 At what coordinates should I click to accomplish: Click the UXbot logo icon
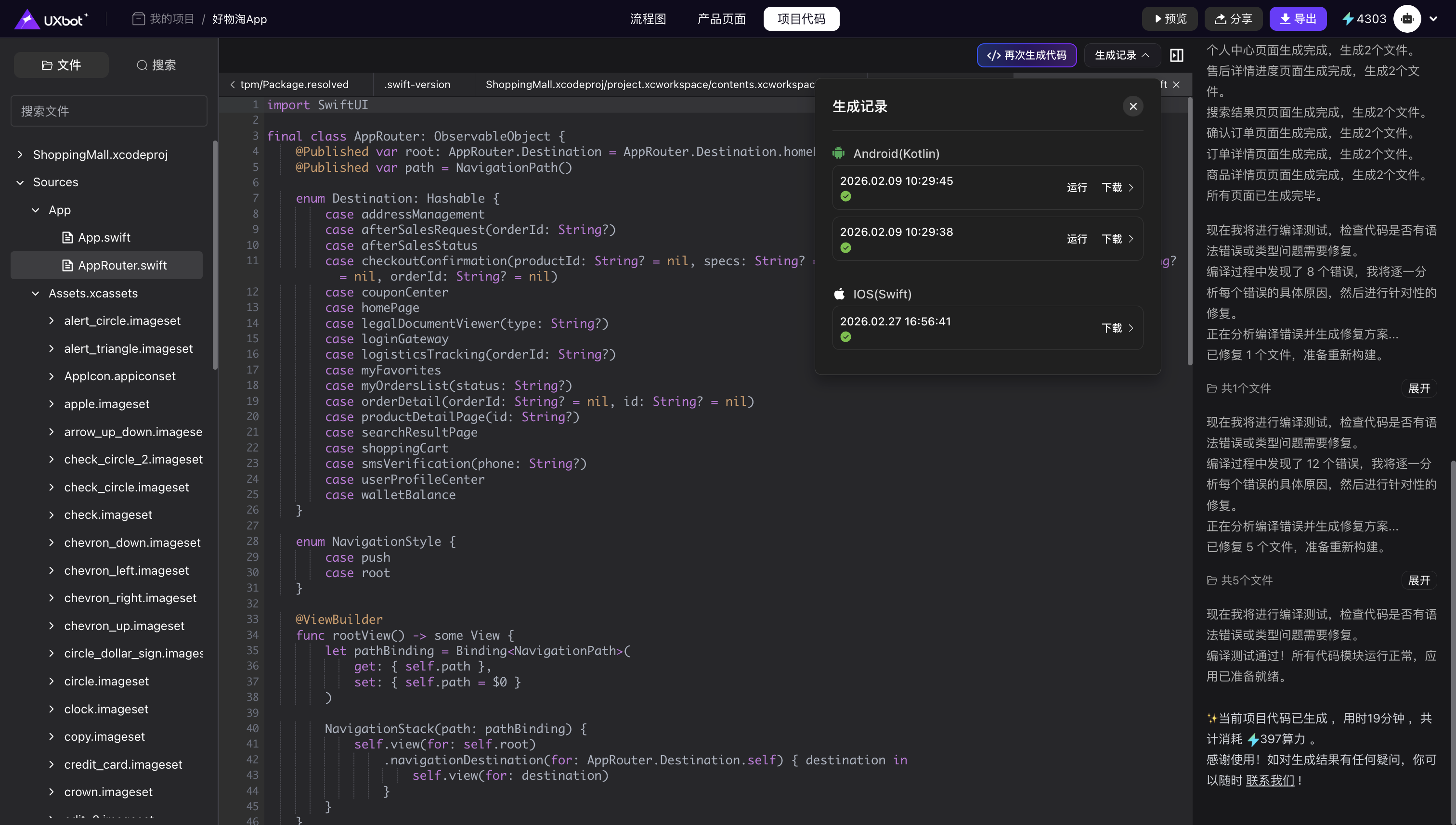[26, 19]
